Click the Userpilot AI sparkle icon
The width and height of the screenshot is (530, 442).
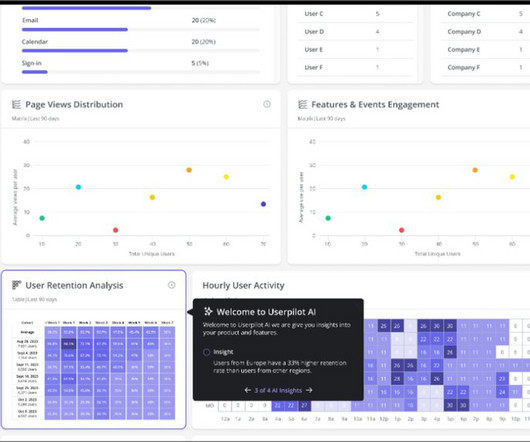[208, 311]
